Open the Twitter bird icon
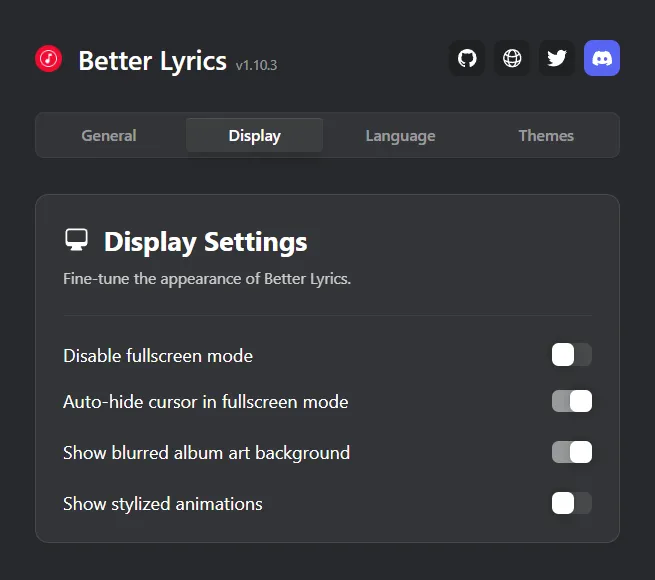 click(557, 58)
